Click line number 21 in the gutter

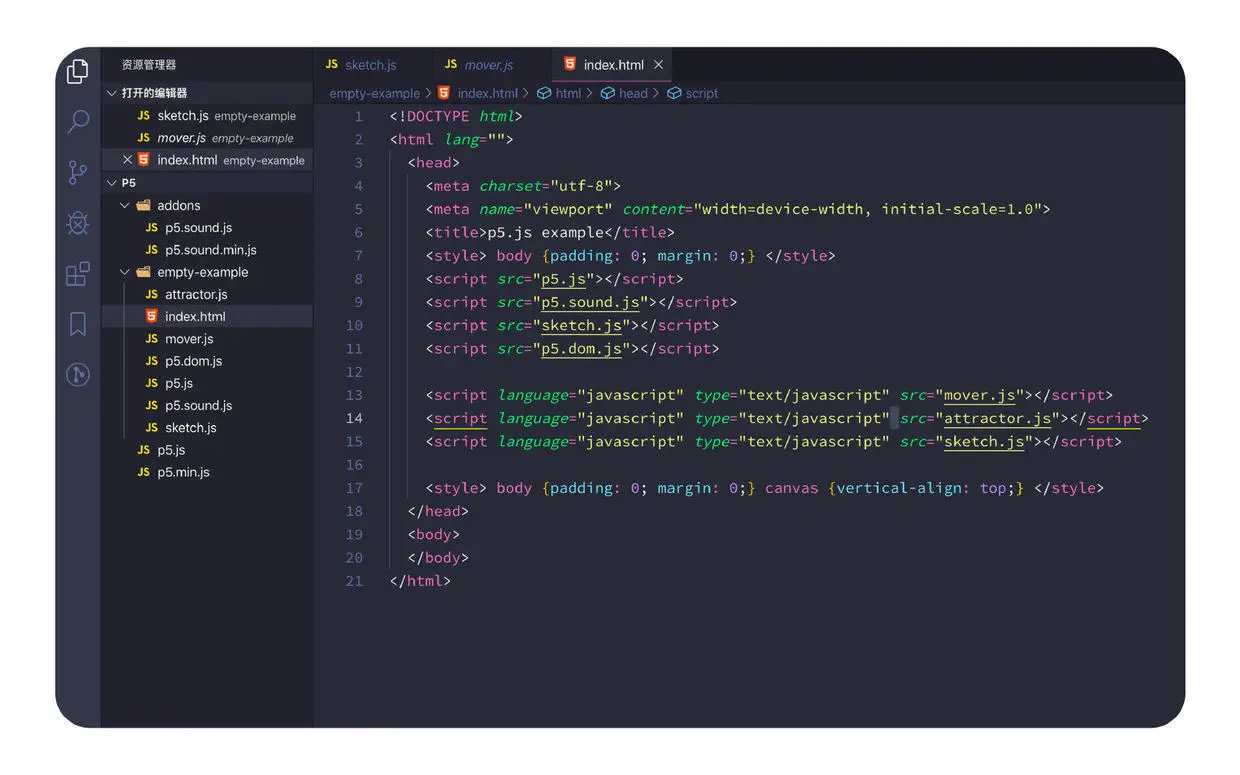[x=354, y=581]
